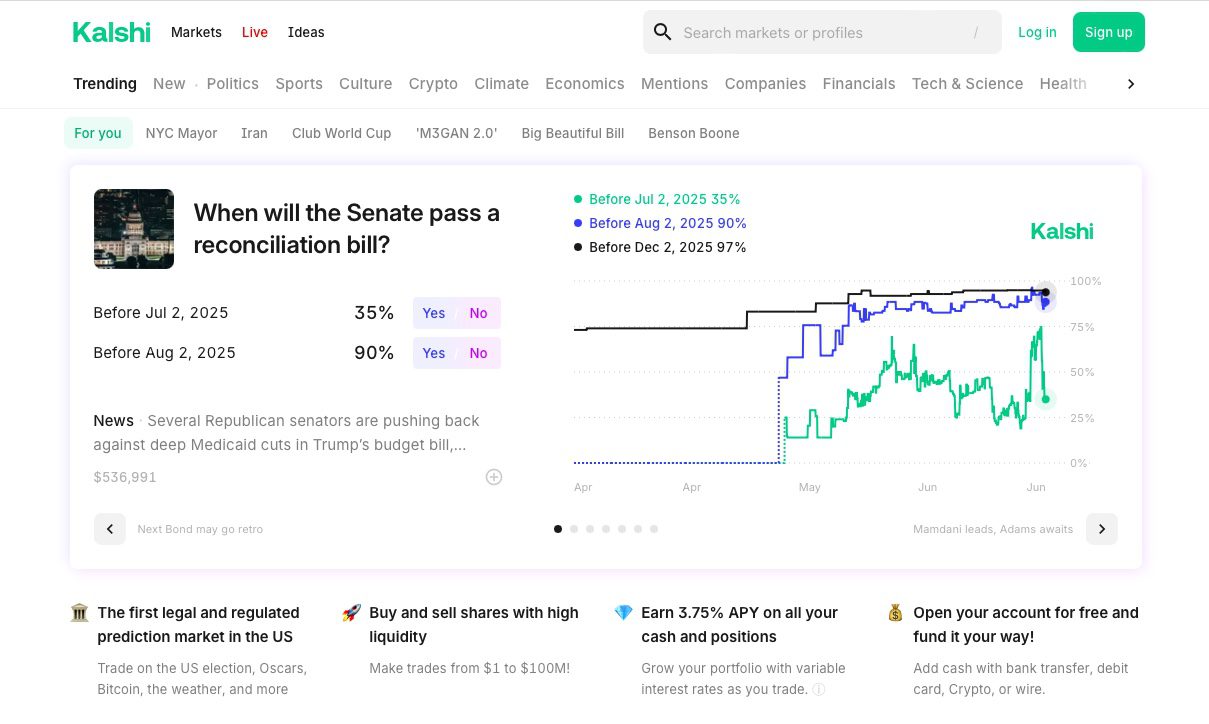1209x724 pixels.
Task: Go to next carousel slide arrow
Action: tap(1102, 529)
